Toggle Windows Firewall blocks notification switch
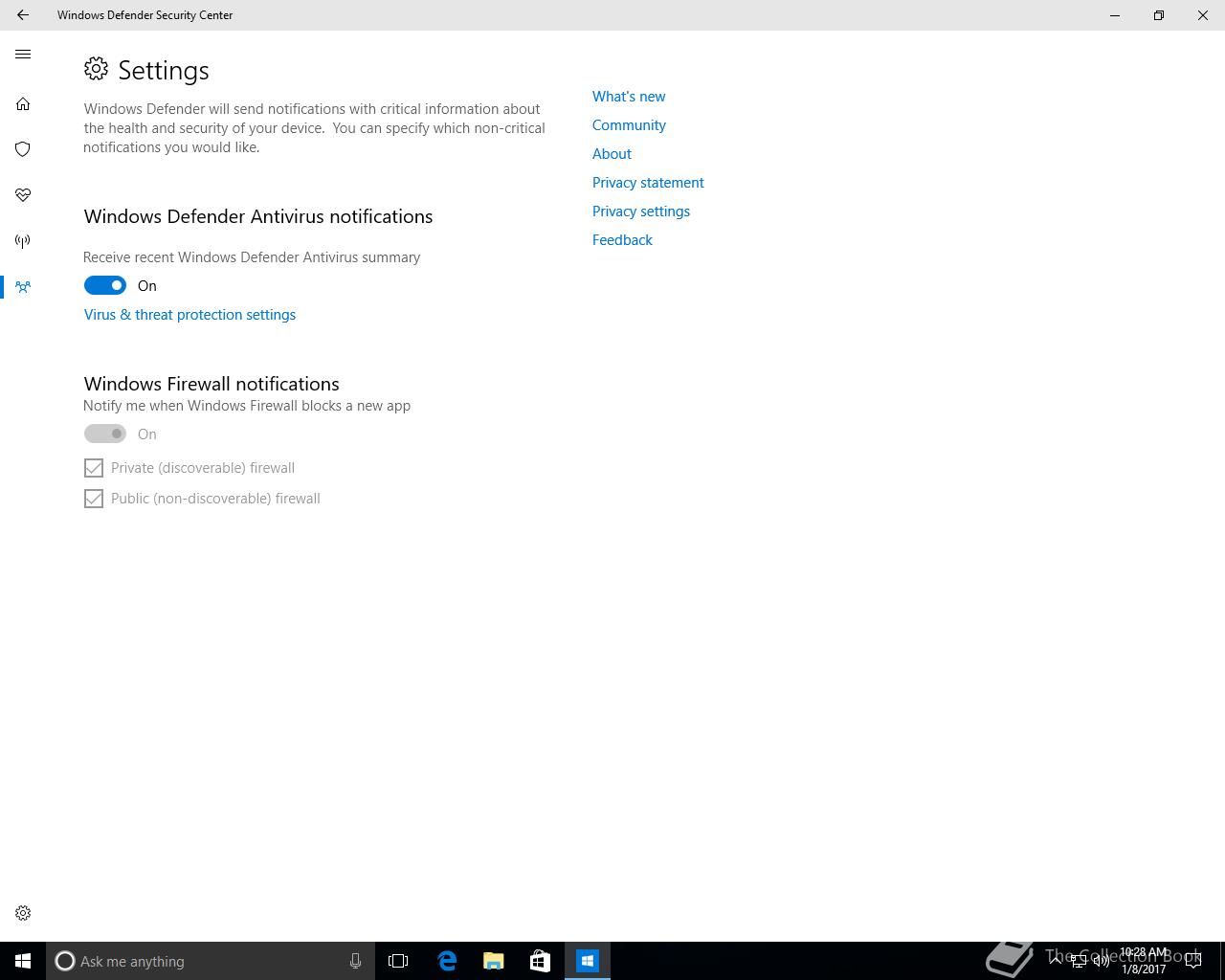The height and width of the screenshot is (980, 1225). (105, 434)
